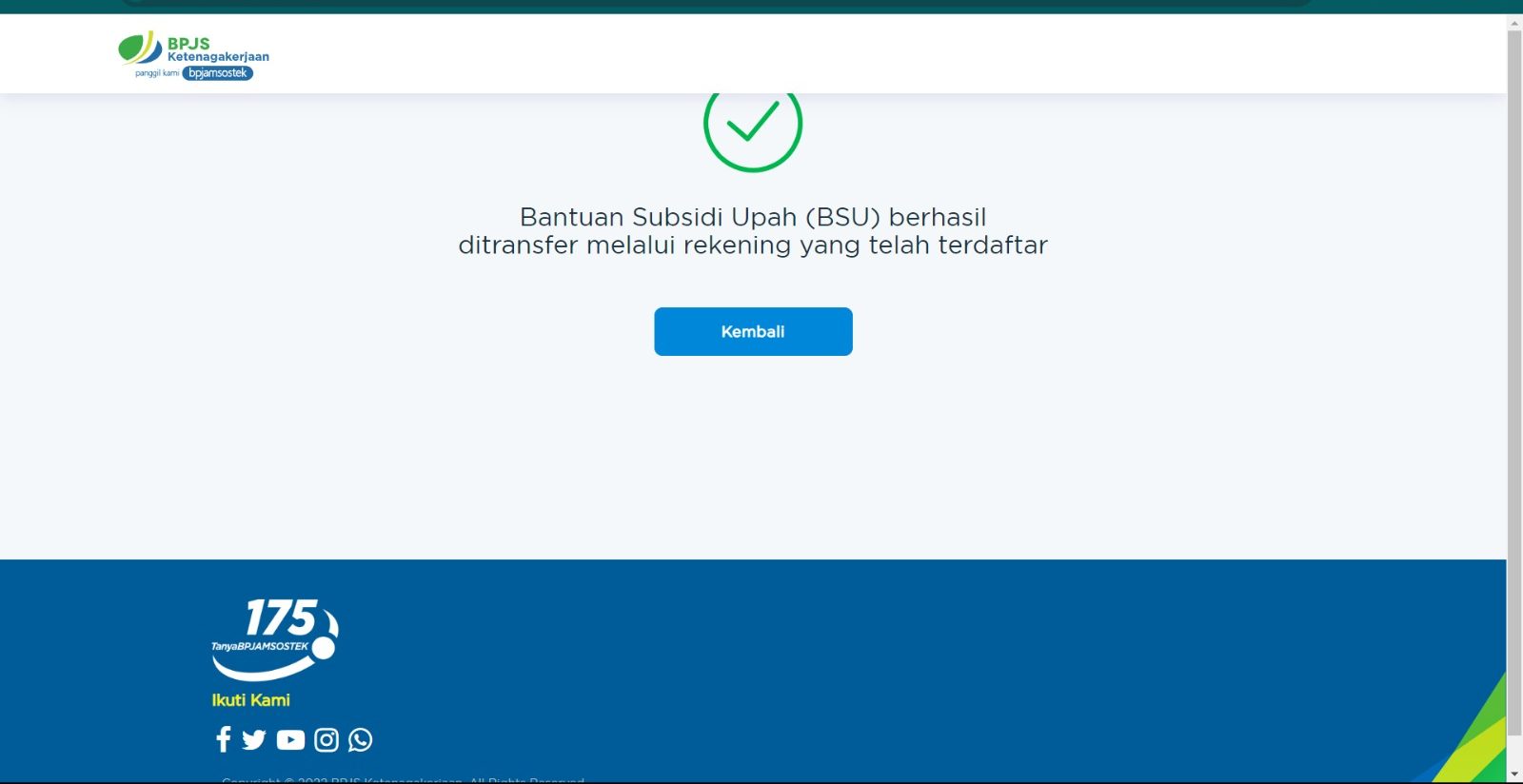Click the BPJS Ketenagakerjaan header text

[217, 49]
